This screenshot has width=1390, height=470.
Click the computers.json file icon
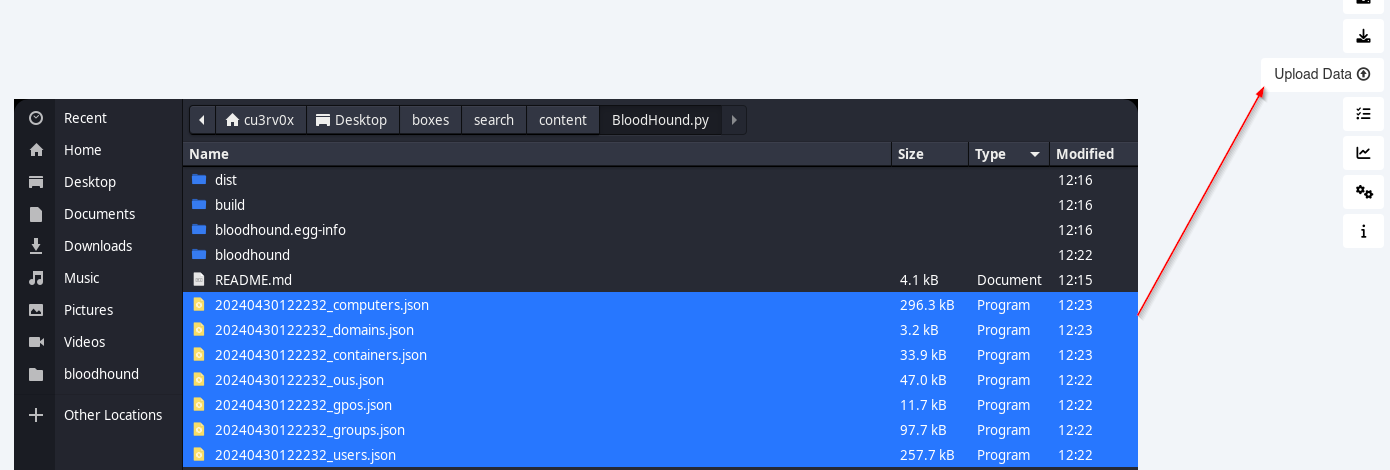198,305
